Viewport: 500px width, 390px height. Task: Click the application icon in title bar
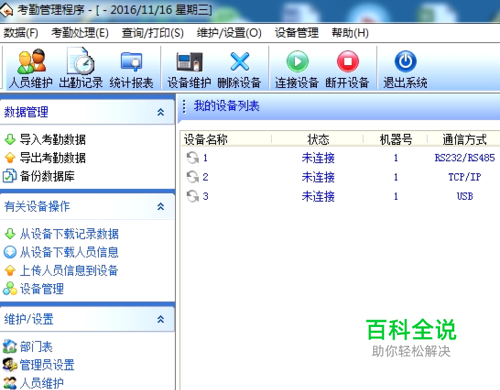click(x=7, y=10)
